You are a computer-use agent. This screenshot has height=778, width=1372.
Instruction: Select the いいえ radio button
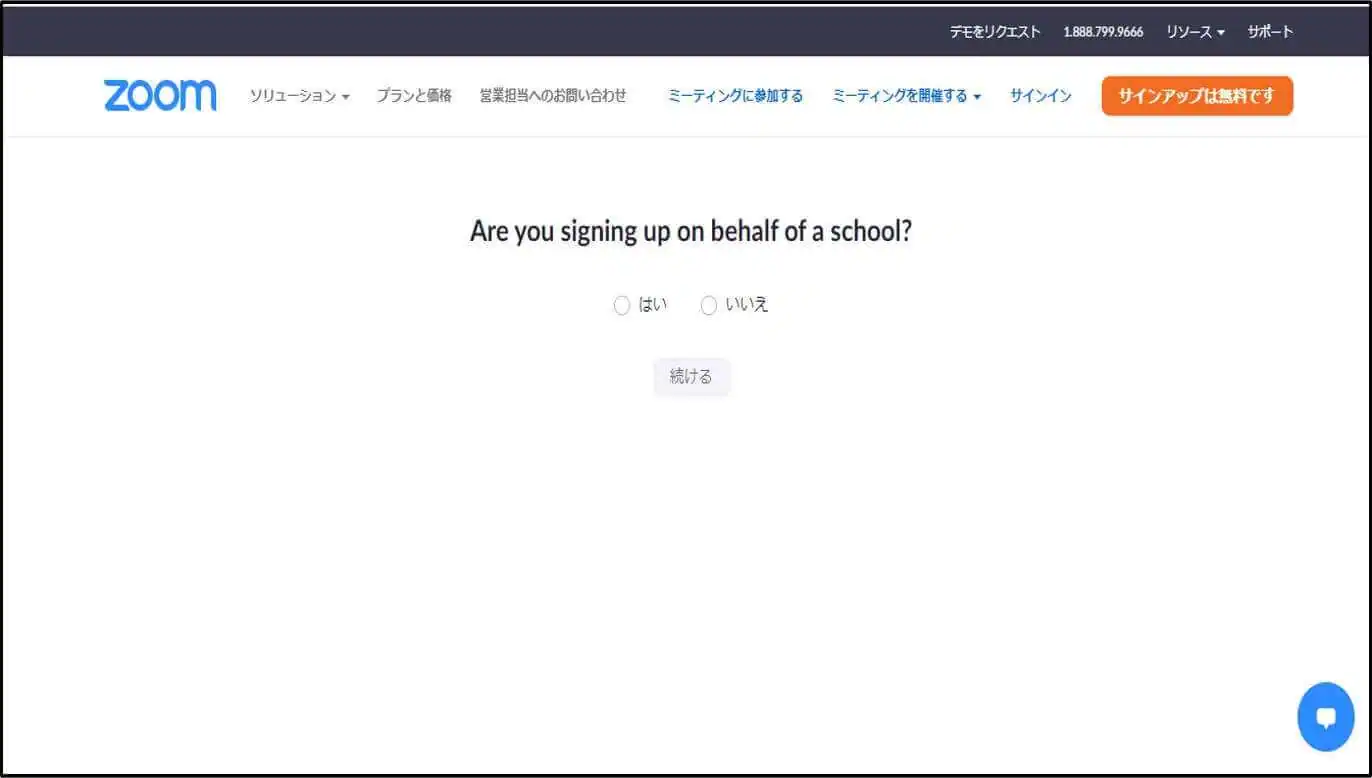point(709,306)
